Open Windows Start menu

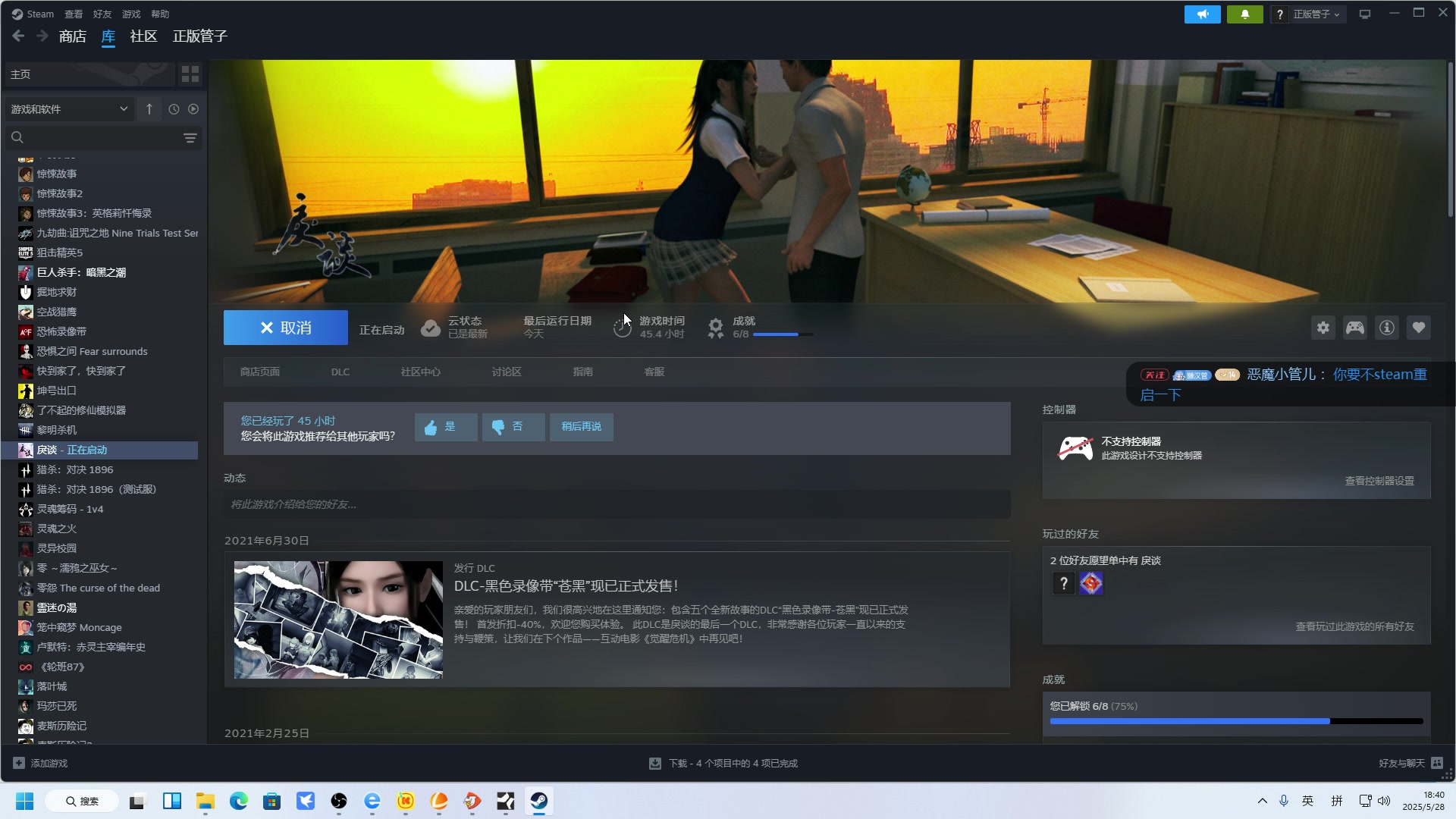pyautogui.click(x=24, y=801)
